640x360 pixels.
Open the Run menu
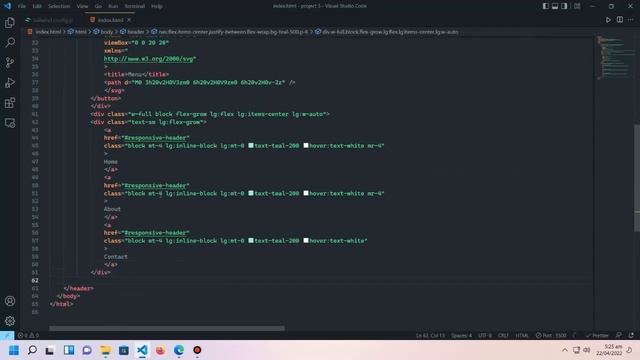[113, 6]
